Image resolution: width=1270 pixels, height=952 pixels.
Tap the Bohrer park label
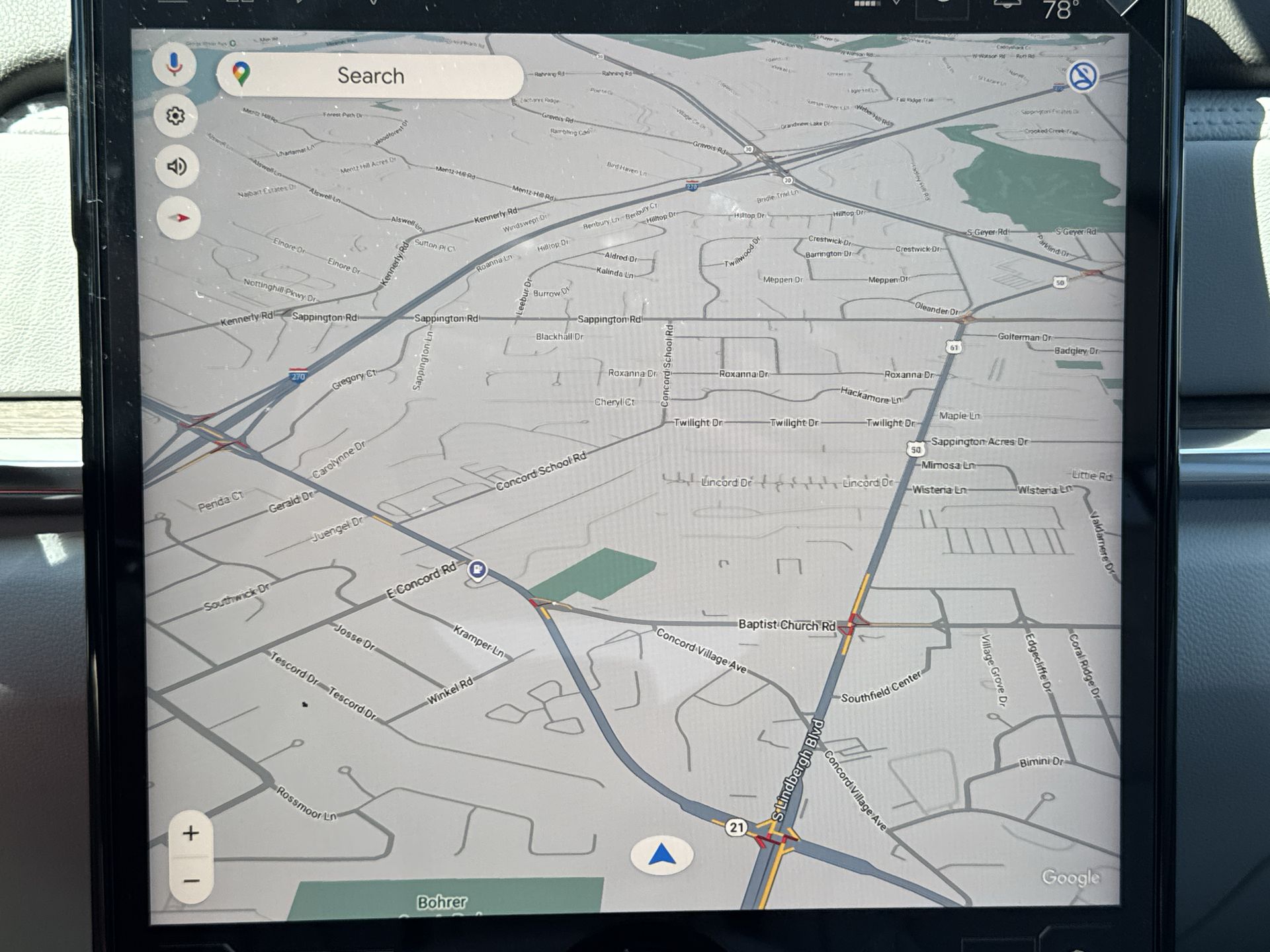[x=442, y=902]
